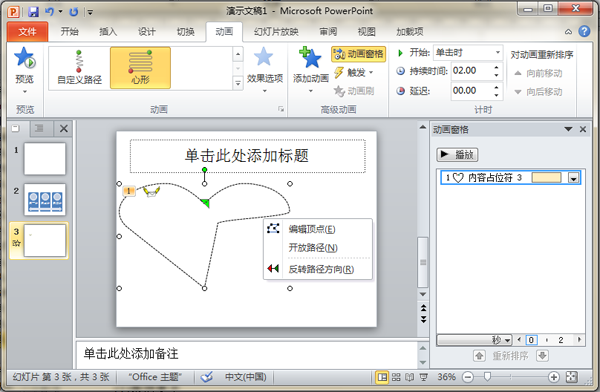Click the Effect Options (效果选项) icon
The height and width of the screenshot is (392, 600).
coord(264,57)
